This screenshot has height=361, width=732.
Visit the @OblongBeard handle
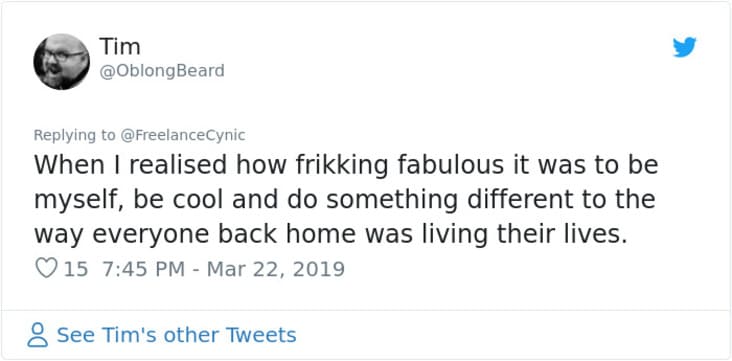[162, 71]
